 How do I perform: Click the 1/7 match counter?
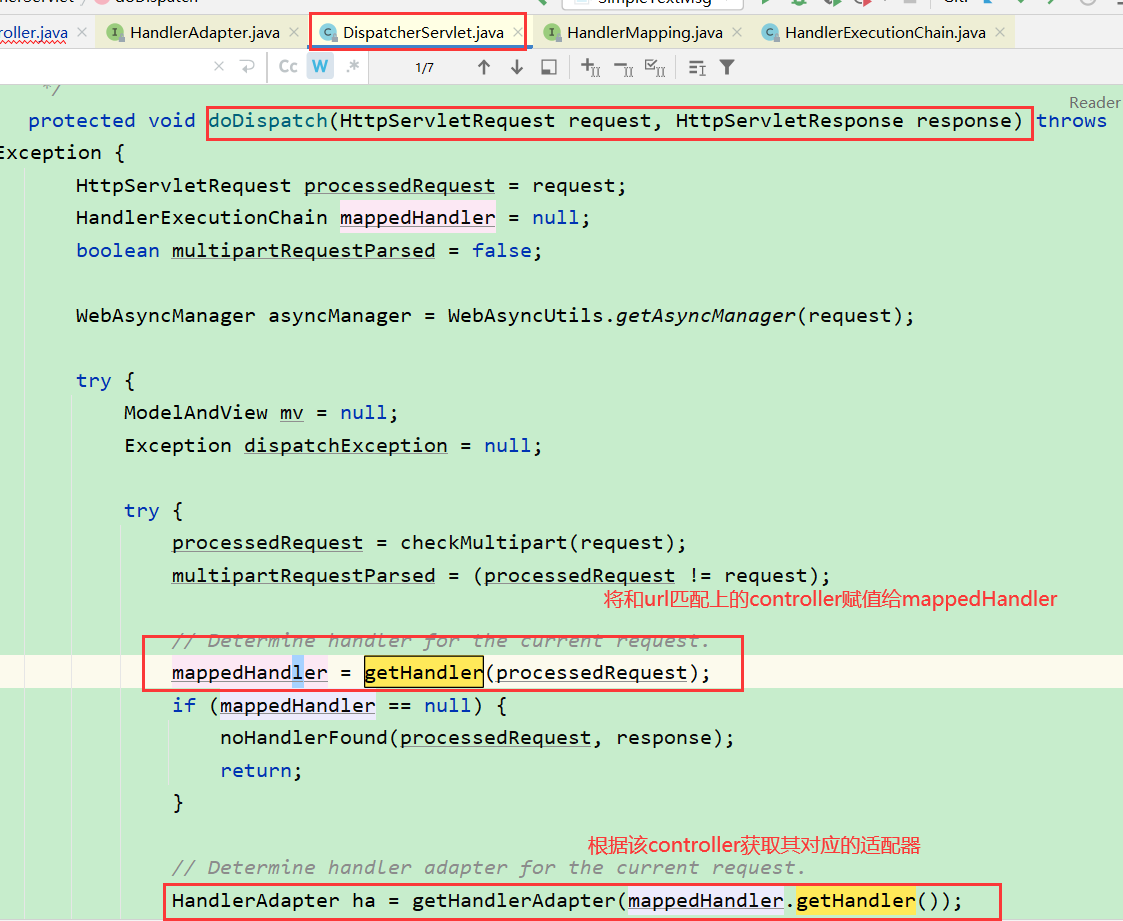(424, 68)
